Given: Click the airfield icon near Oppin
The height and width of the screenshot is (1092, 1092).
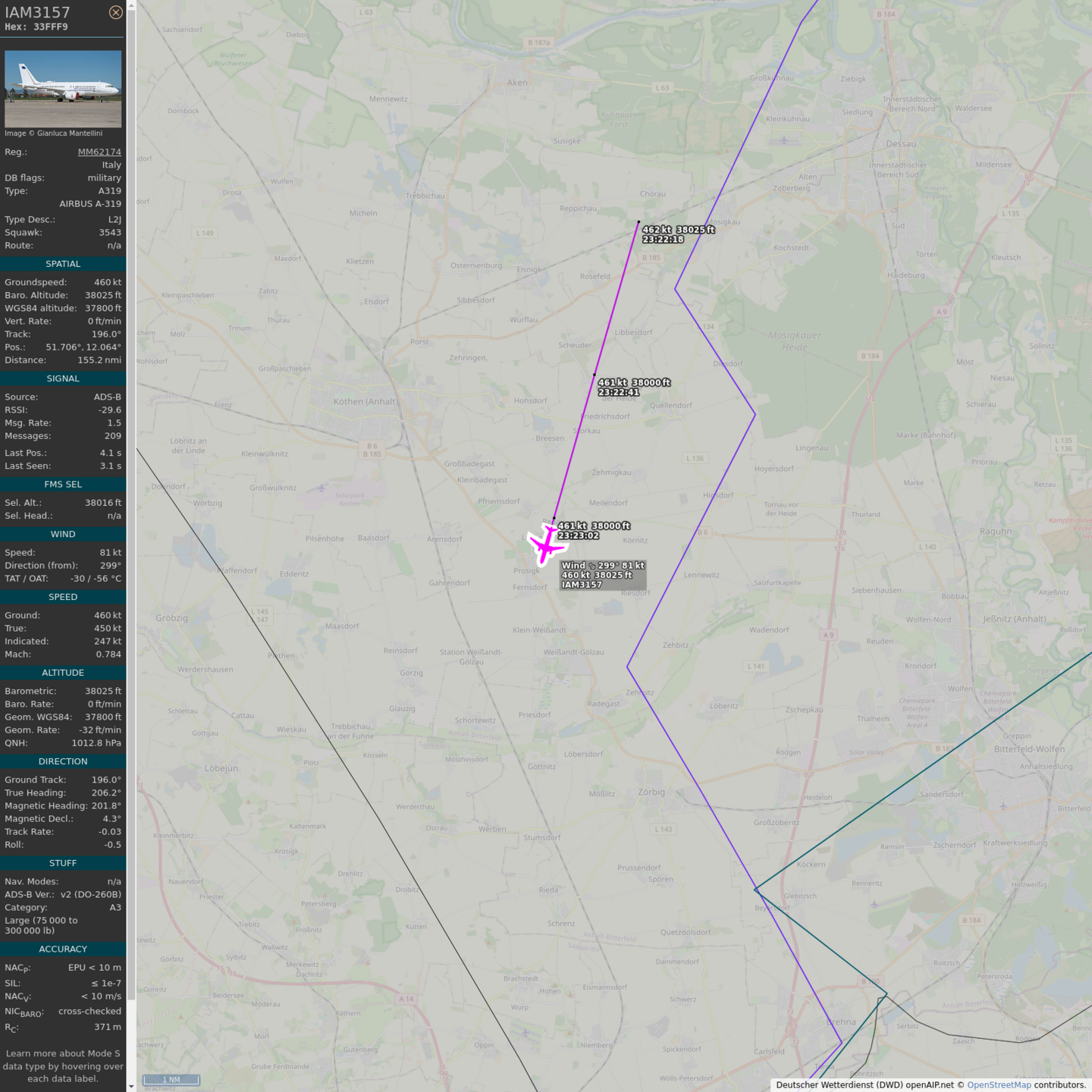Looking at the screenshot, I should [x=526, y=1032].
